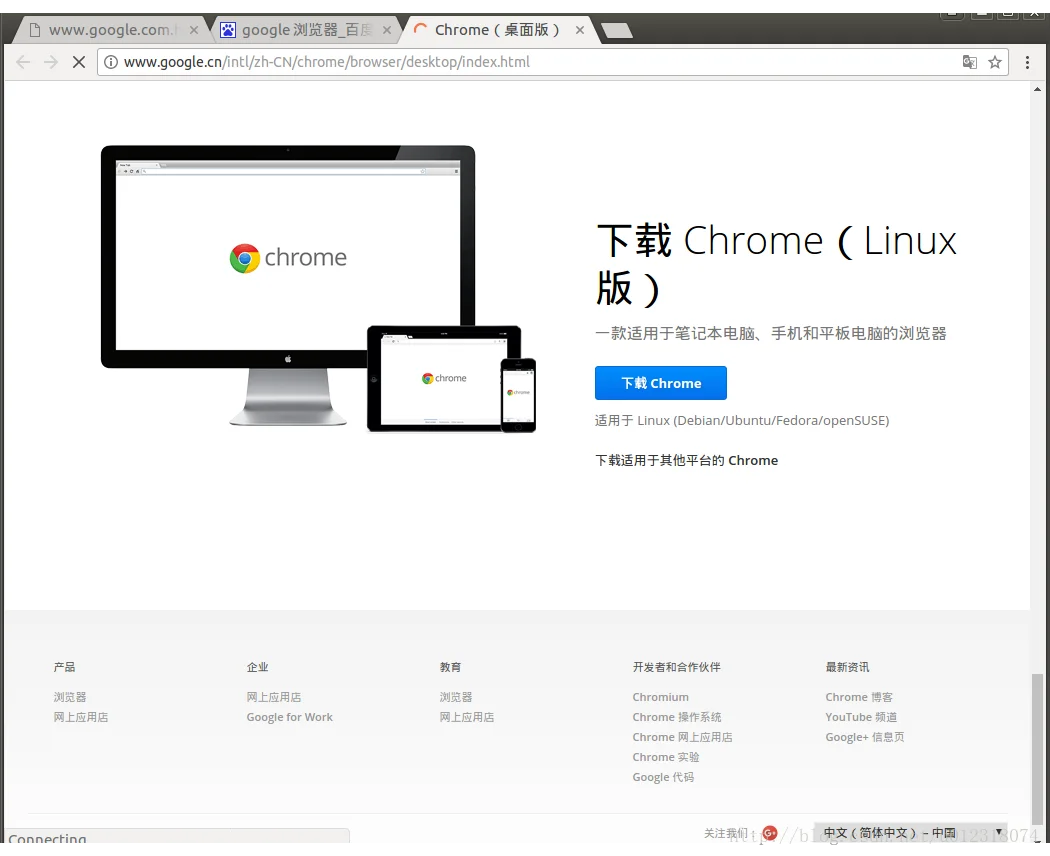The width and height of the screenshot is (1050, 856).
Task: Go back to previous page
Action: pos(23,62)
